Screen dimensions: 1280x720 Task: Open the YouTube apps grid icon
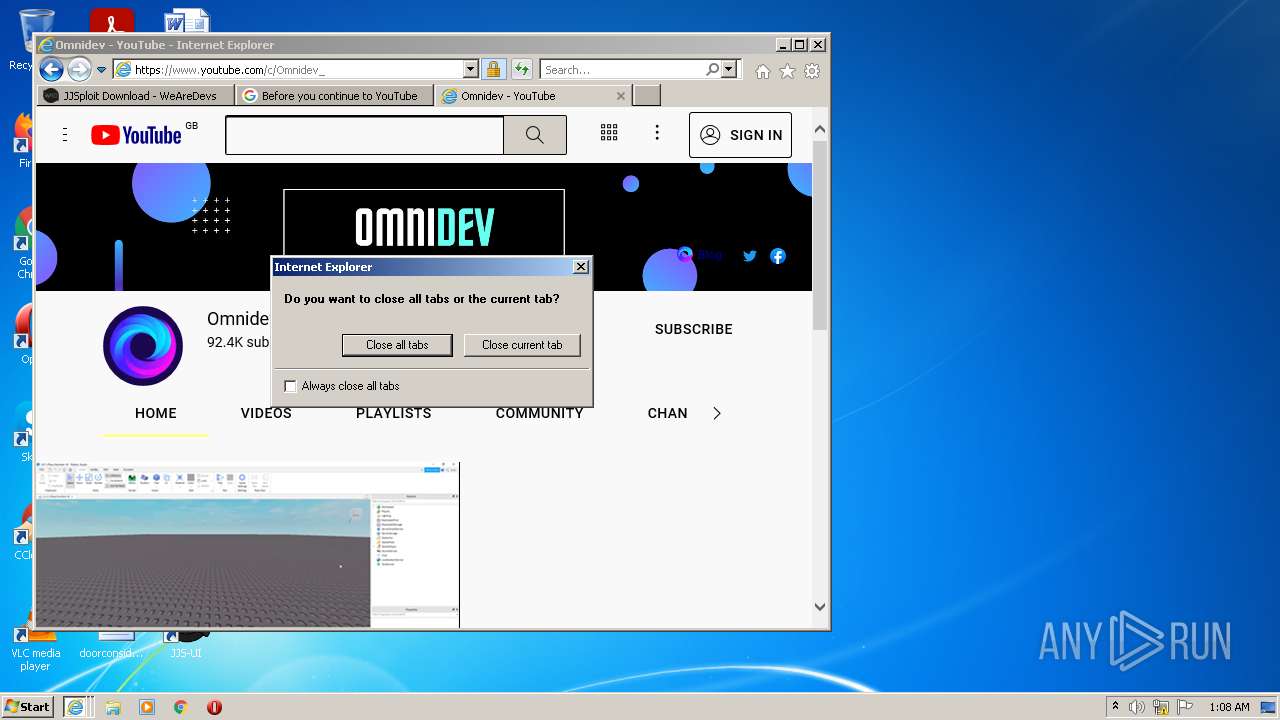tap(609, 133)
